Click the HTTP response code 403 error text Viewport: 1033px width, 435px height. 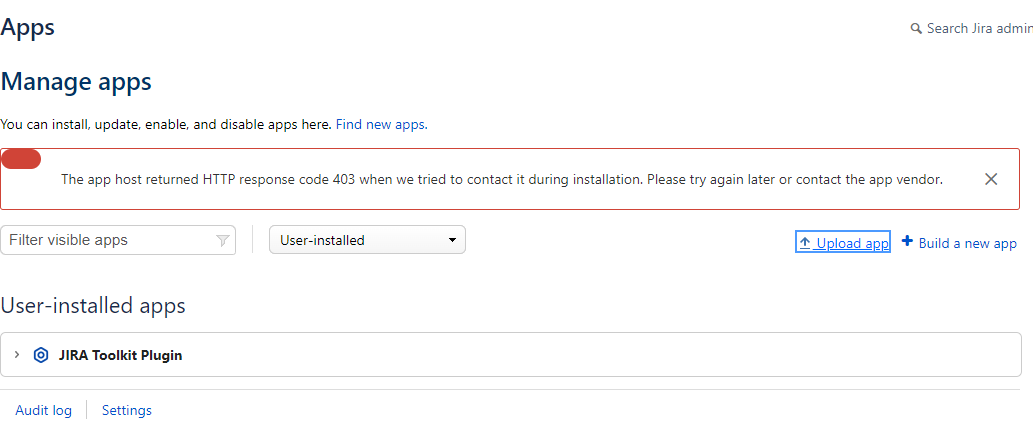[502, 179]
